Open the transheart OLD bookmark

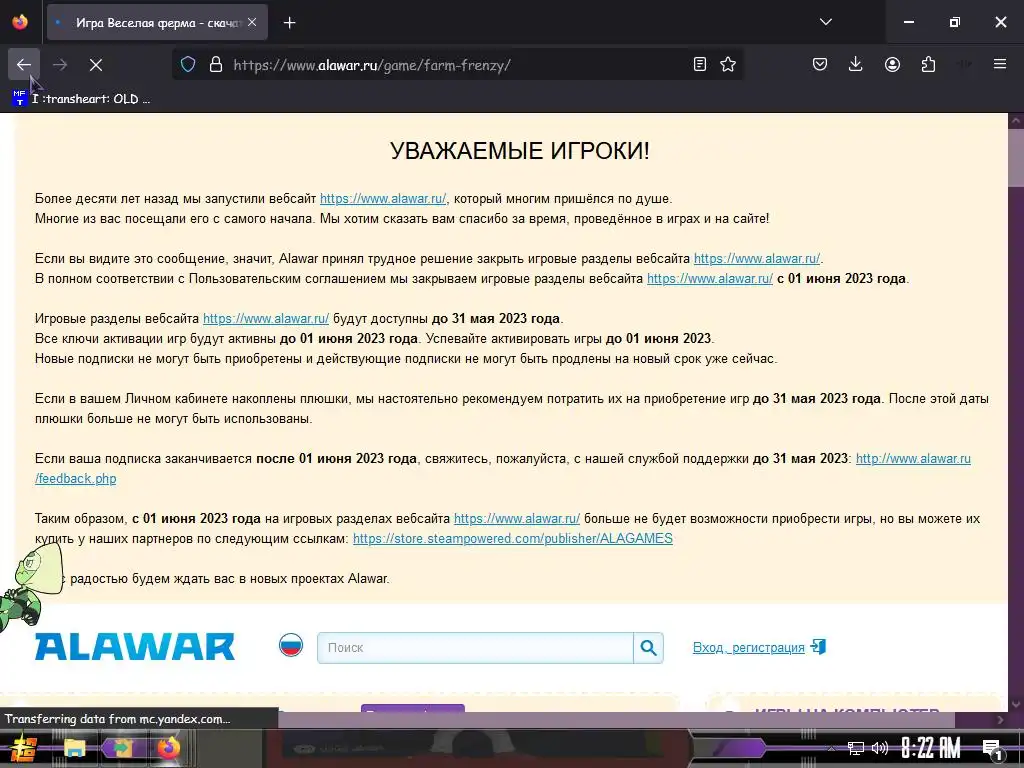pyautogui.click(x=82, y=99)
